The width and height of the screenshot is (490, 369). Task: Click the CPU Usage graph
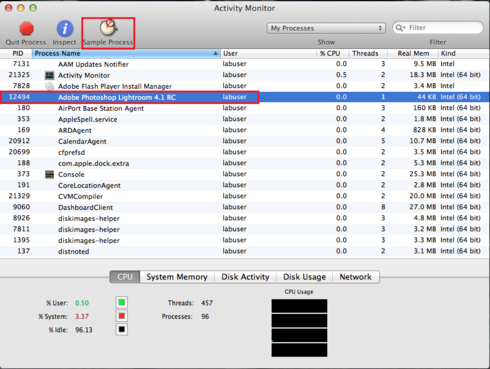tap(299, 328)
